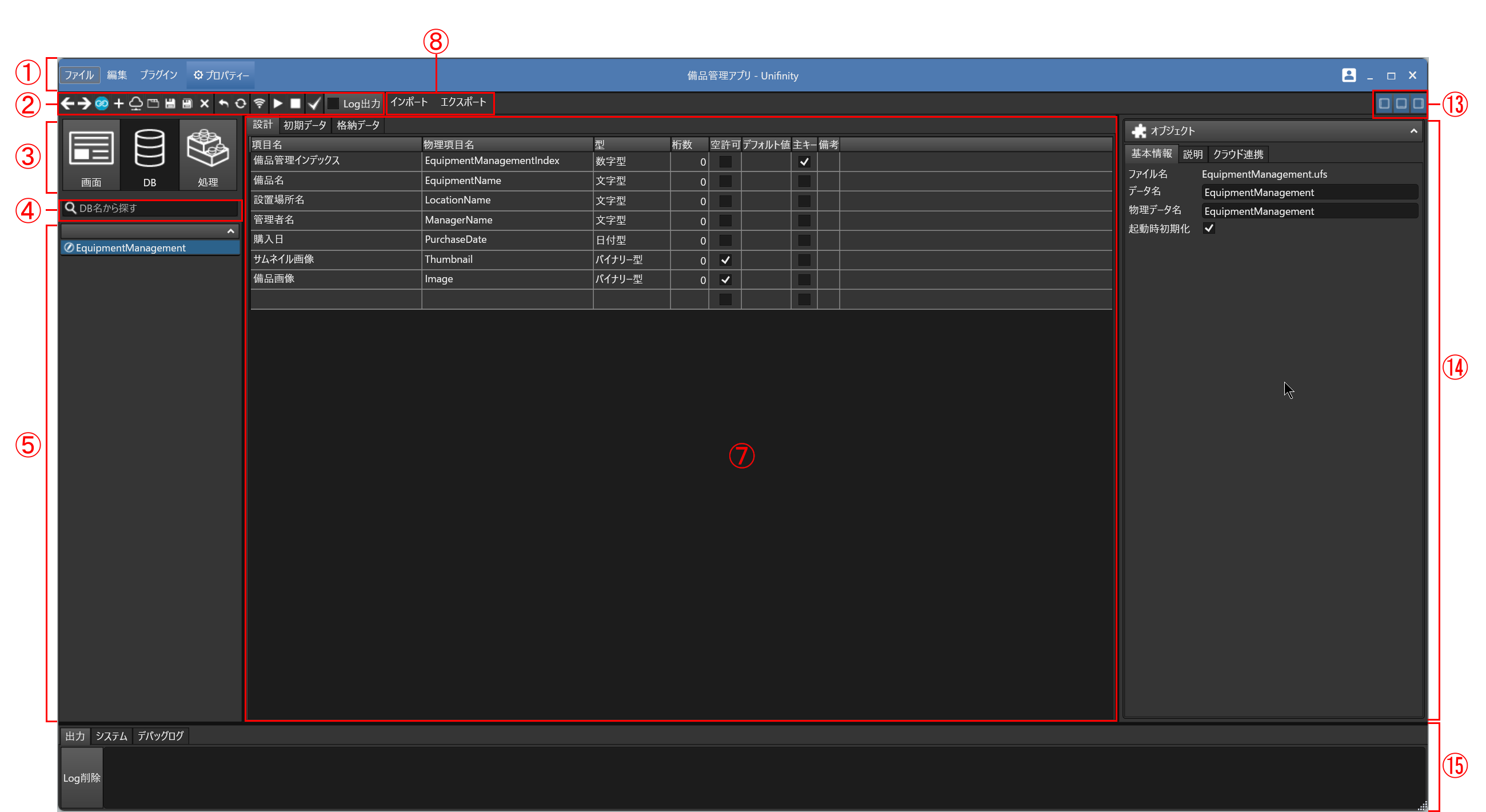Open the 処理 (process) block section

tap(207, 155)
